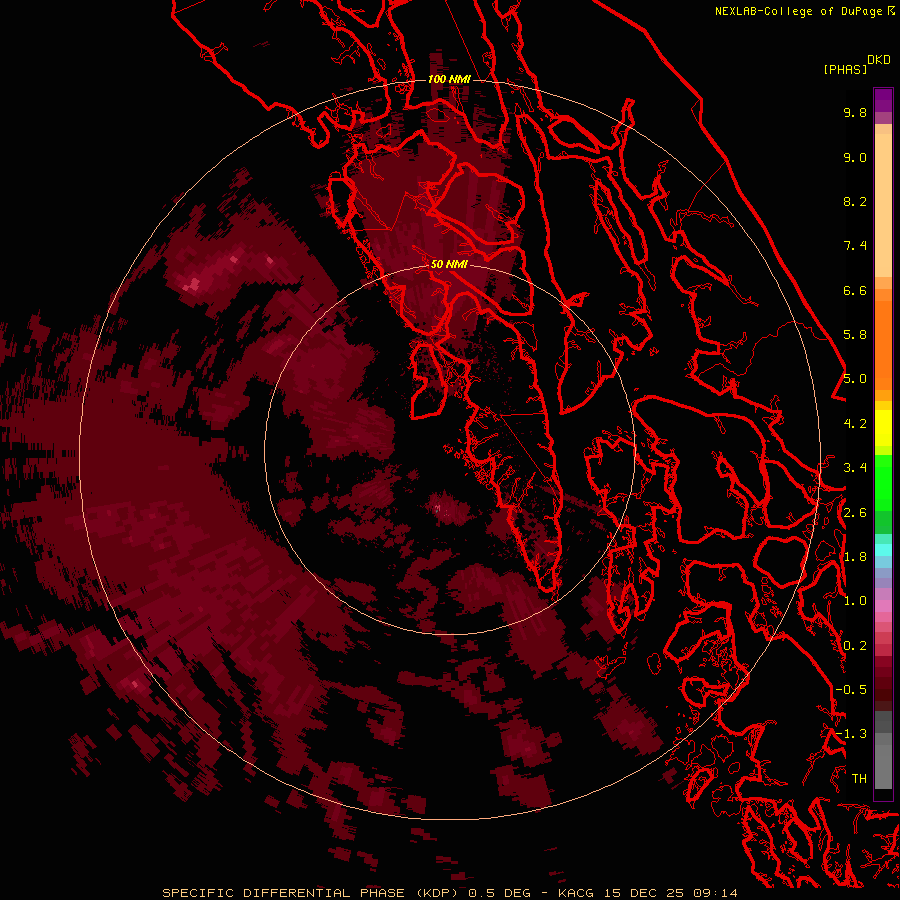Viewport: 900px width, 900px height.
Task: Select the -1.3 value on the color scale
Action: pyautogui.click(x=851, y=734)
